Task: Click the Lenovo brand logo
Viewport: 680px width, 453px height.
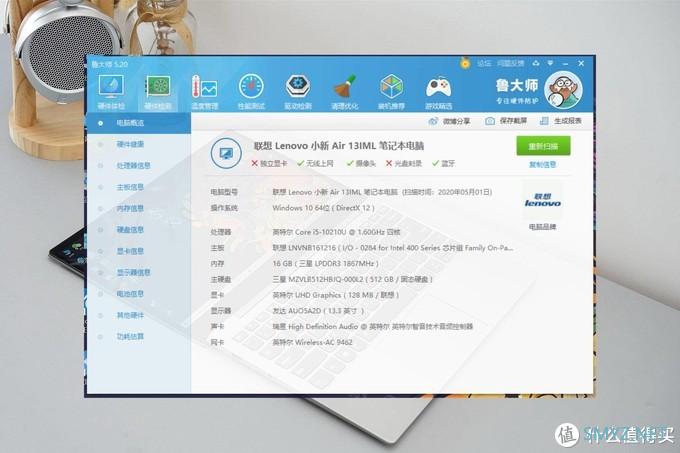Action: pyautogui.click(x=543, y=200)
